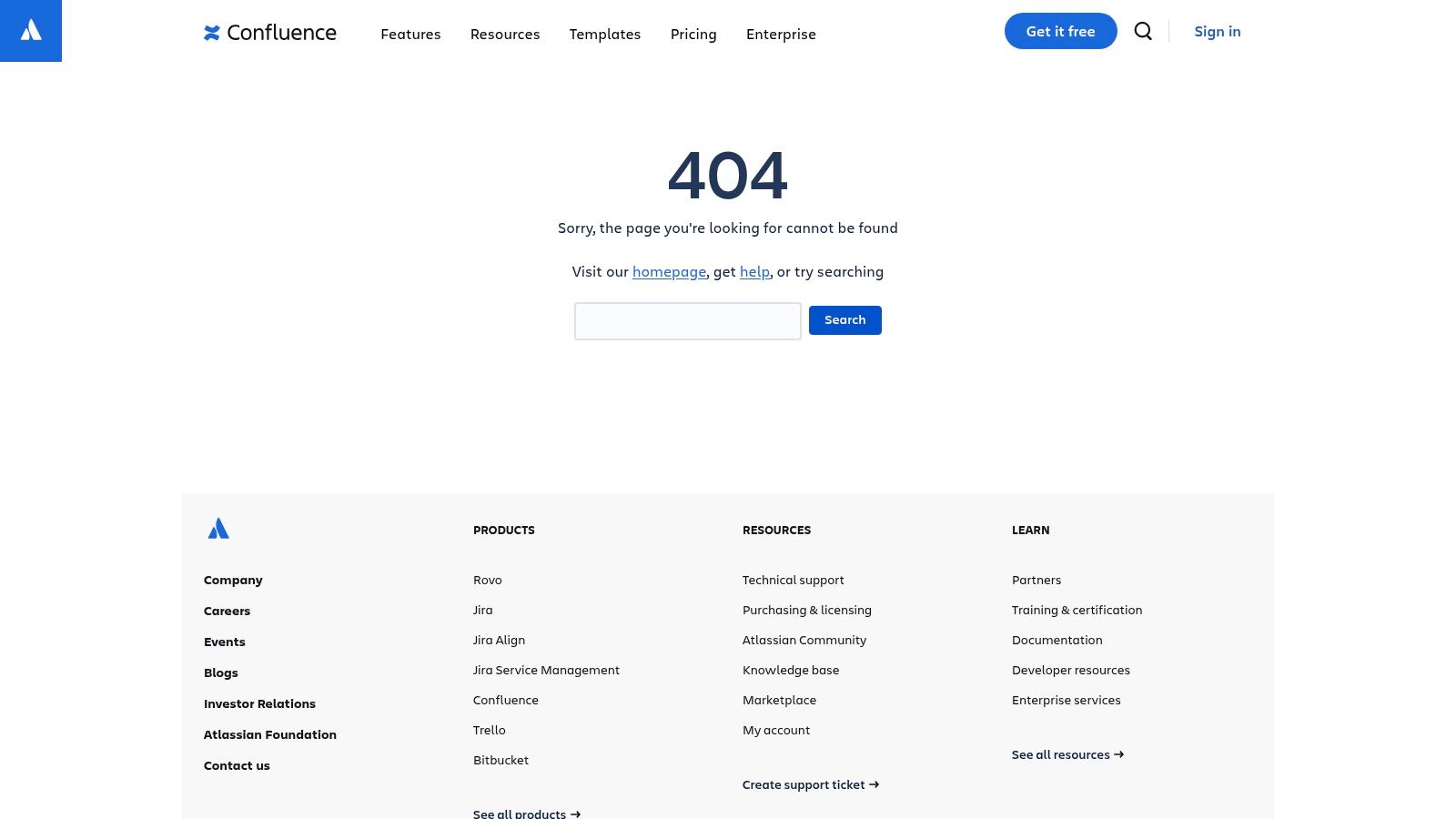Open the Blogs footer link
Screen dimensions: 1456x819
(221, 672)
